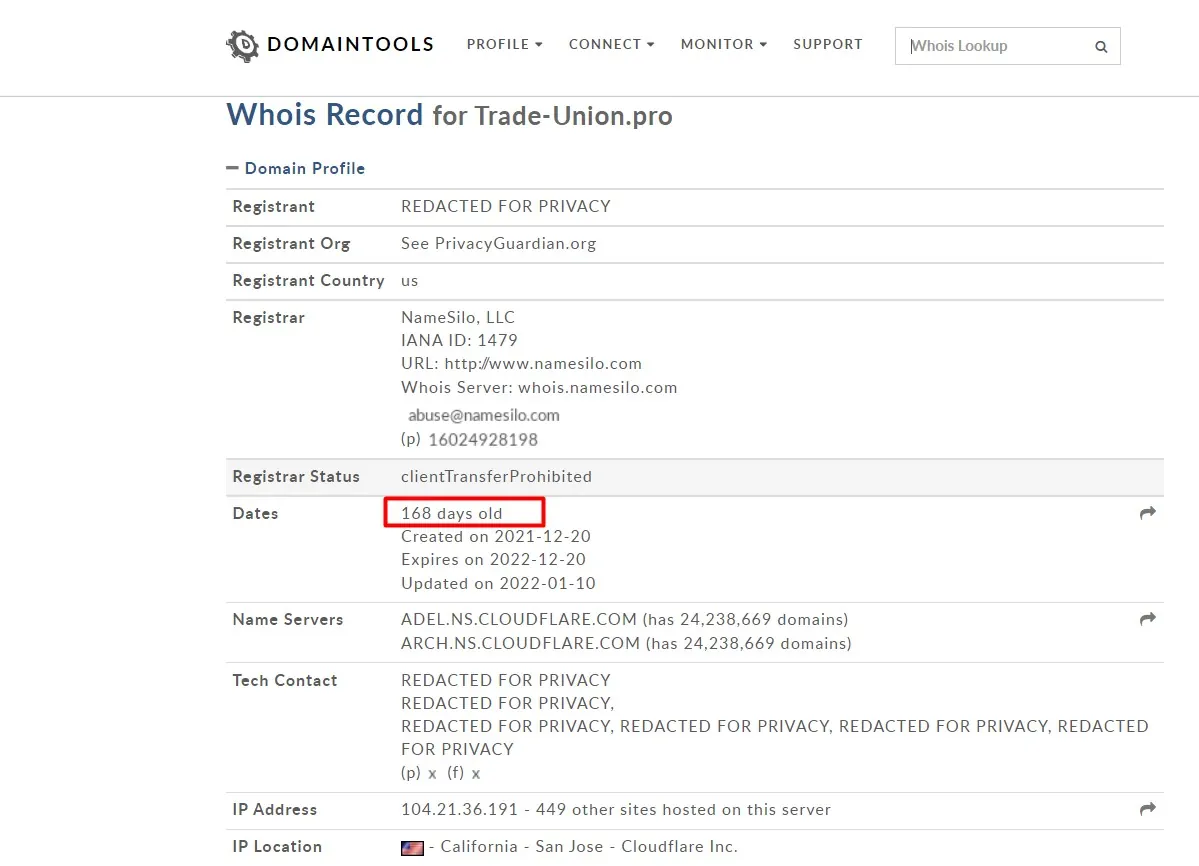Click the Tech Contact '(p) x (f) x' line

[x=440, y=773]
